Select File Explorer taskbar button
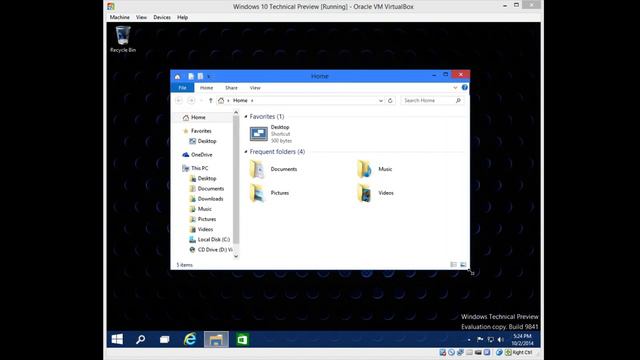 [216, 339]
